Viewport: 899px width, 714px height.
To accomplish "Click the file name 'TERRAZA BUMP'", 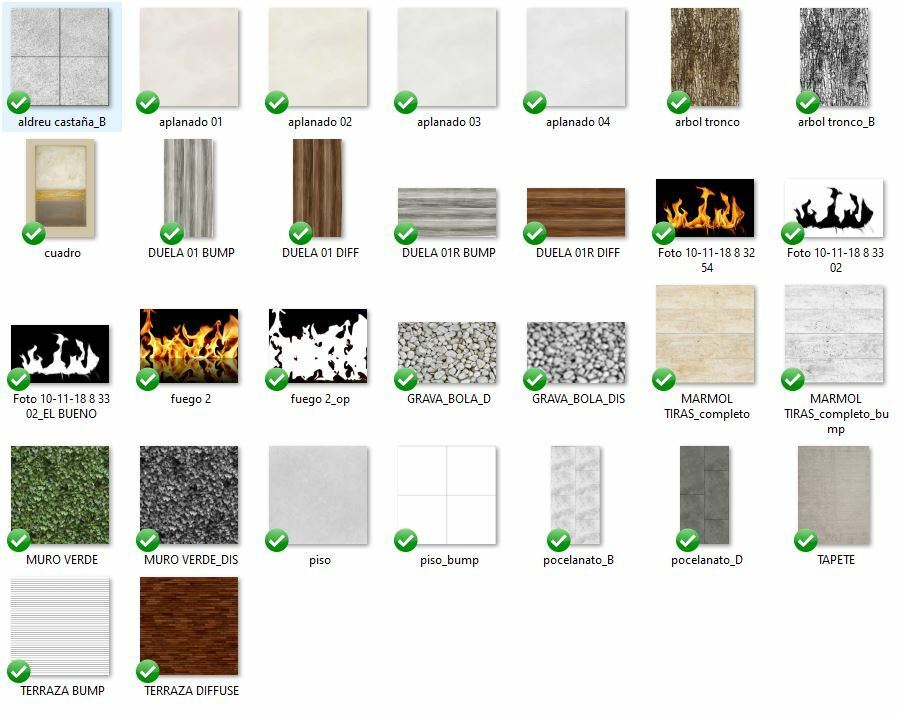I will pyautogui.click(x=62, y=690).
